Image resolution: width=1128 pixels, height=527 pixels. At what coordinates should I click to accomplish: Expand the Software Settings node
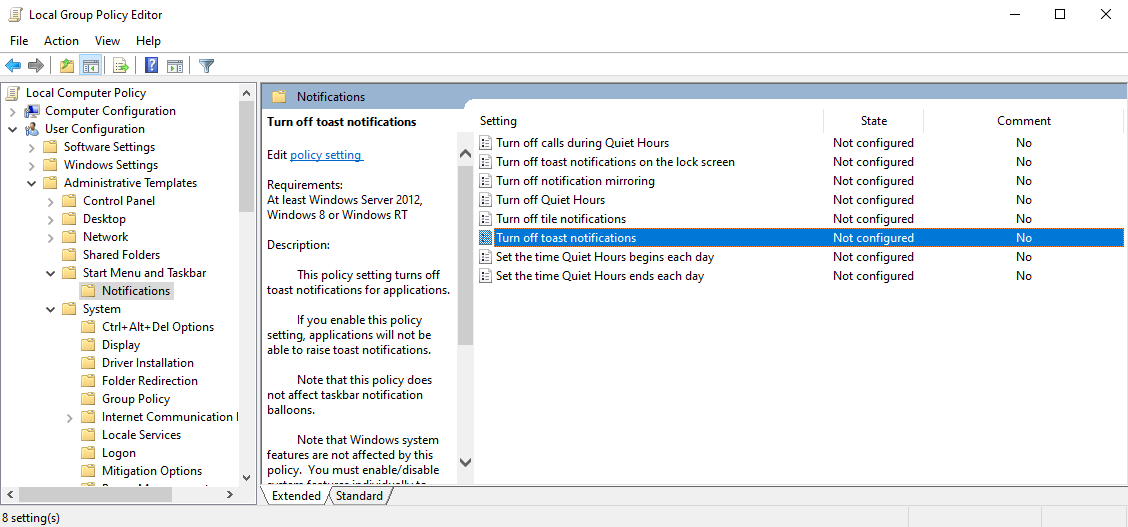32,147
